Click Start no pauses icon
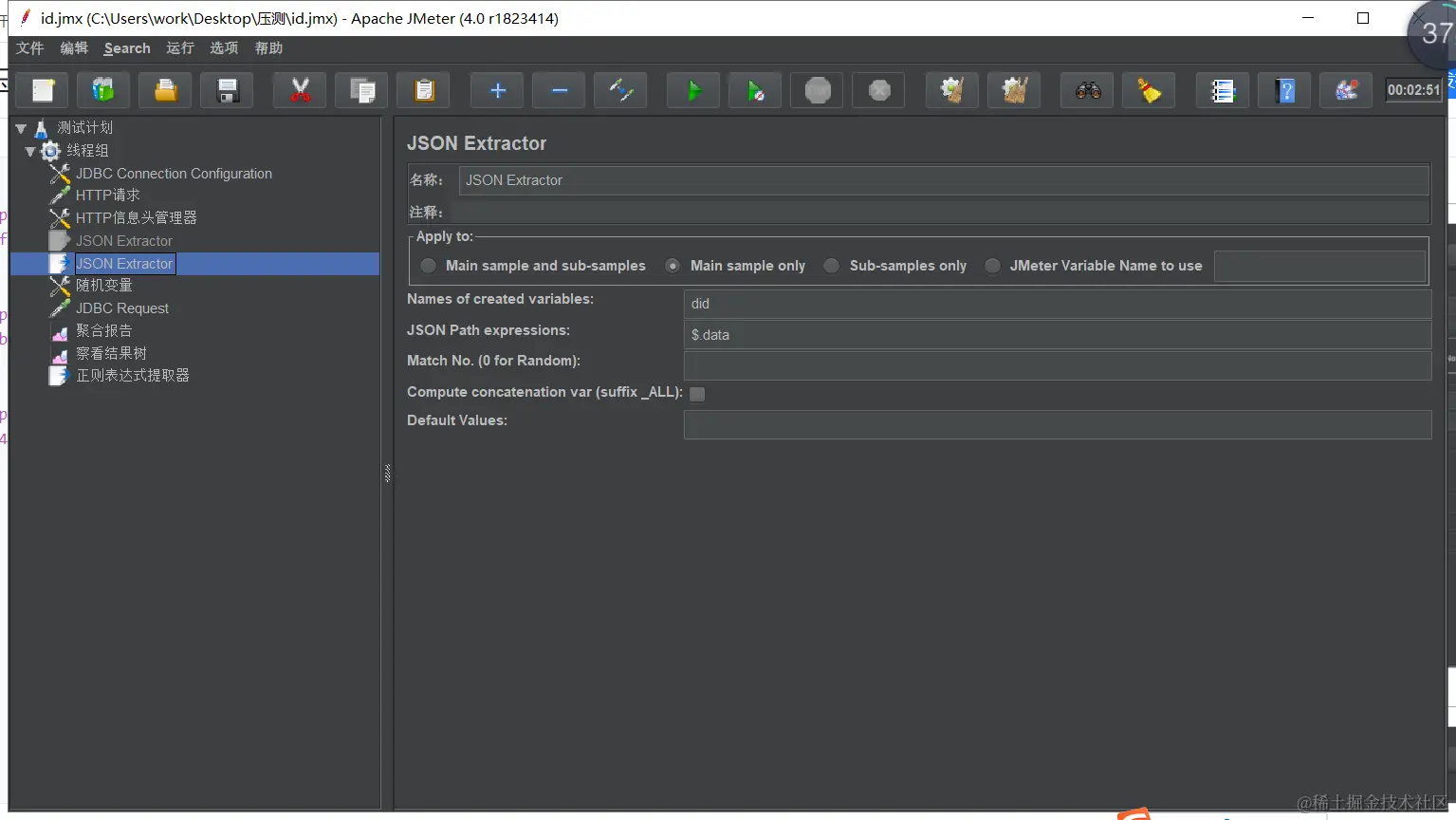The width and height of the screenshot is (1456, 820). (x=755, y=90)
